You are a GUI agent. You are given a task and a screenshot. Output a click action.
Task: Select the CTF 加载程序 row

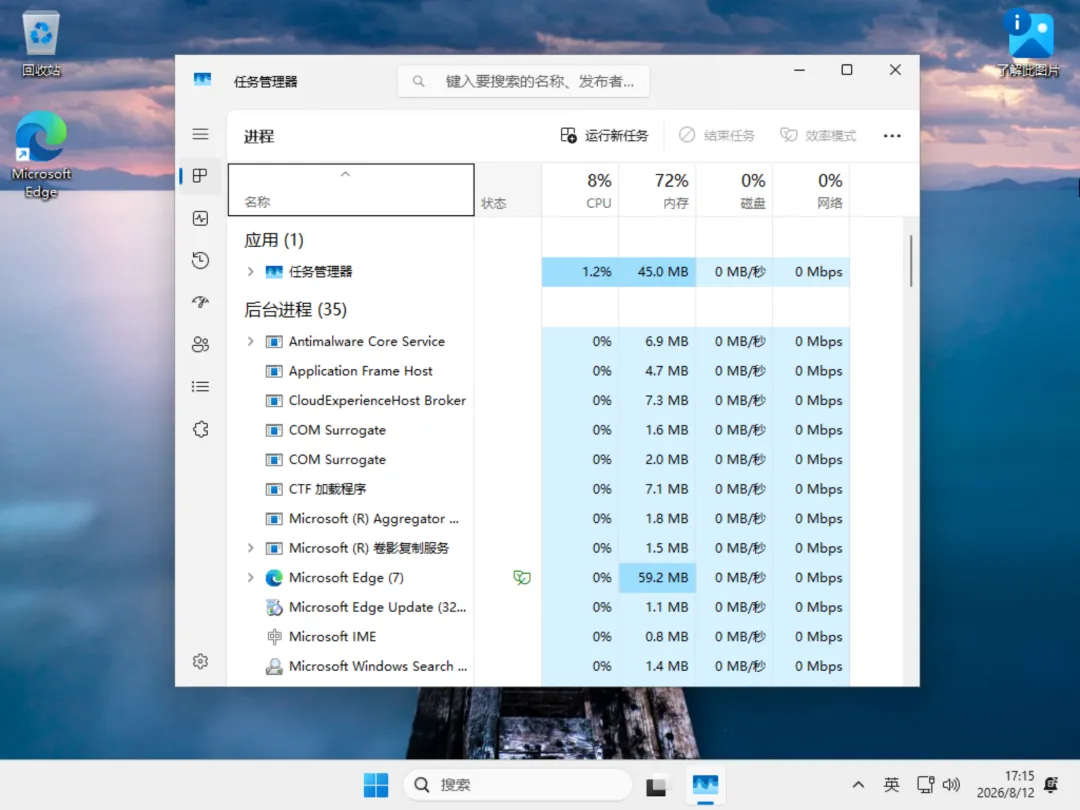point(539,489)
